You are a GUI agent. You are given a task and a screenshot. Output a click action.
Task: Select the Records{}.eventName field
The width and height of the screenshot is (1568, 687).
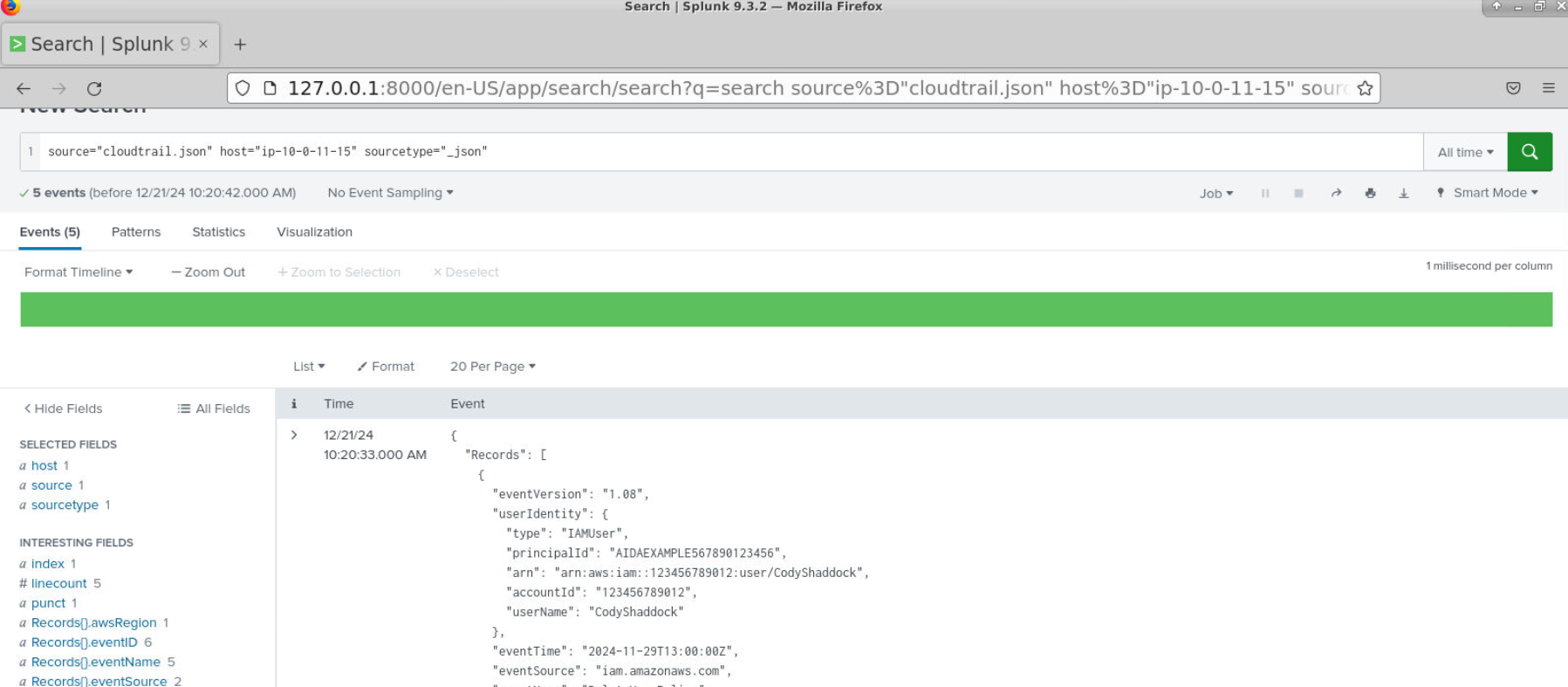[x=96, y=662]
